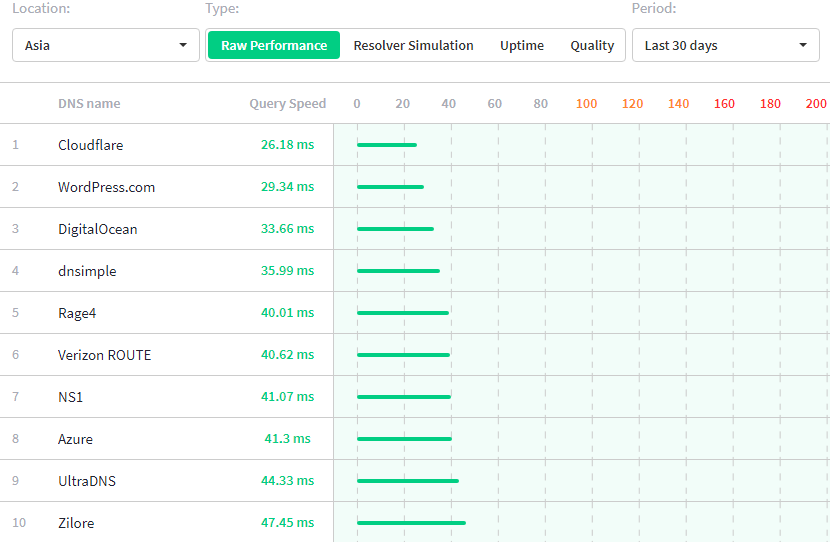
Task: Open the WordPress.com provider entry
Action: [x=106, y=187]
